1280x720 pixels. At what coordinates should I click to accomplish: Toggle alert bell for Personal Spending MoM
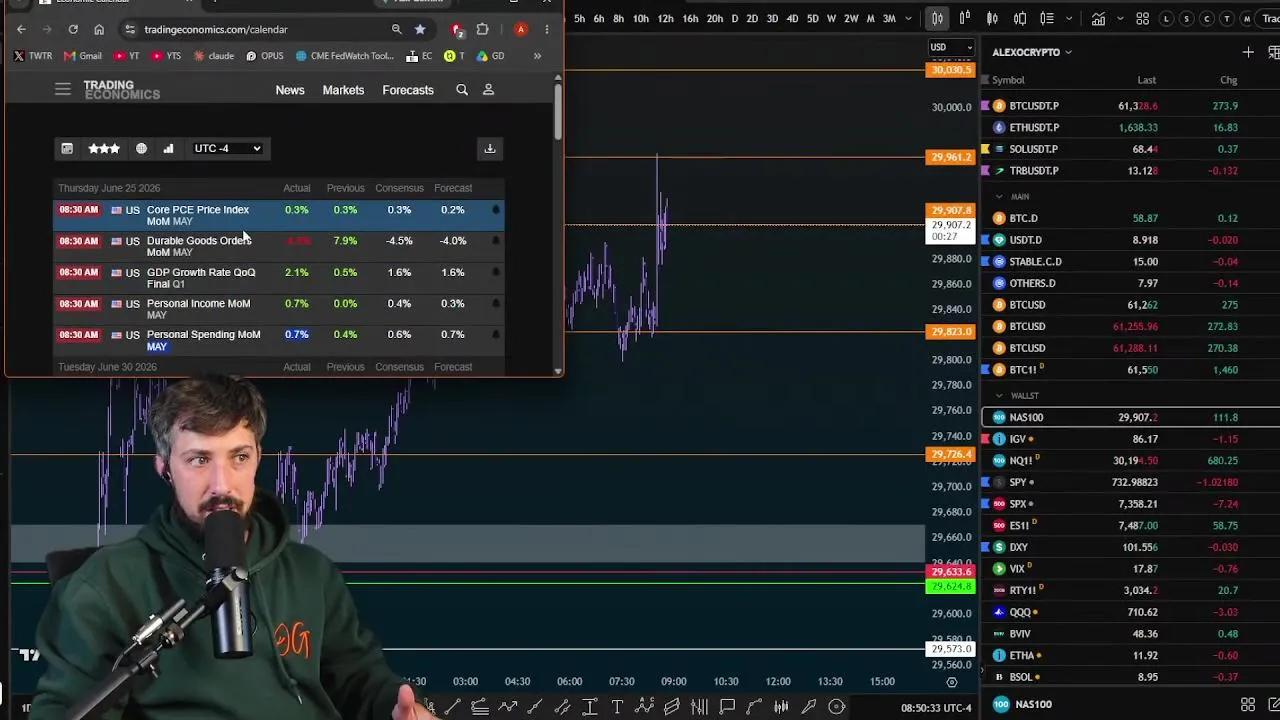coord(495,335)
